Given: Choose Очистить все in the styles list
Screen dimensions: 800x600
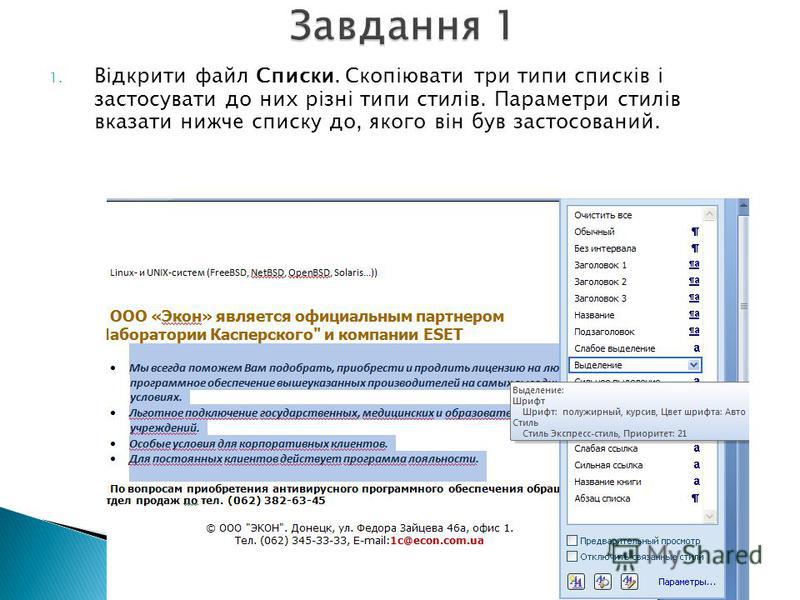Looking at the screenshot, I should tap(636, 215).
